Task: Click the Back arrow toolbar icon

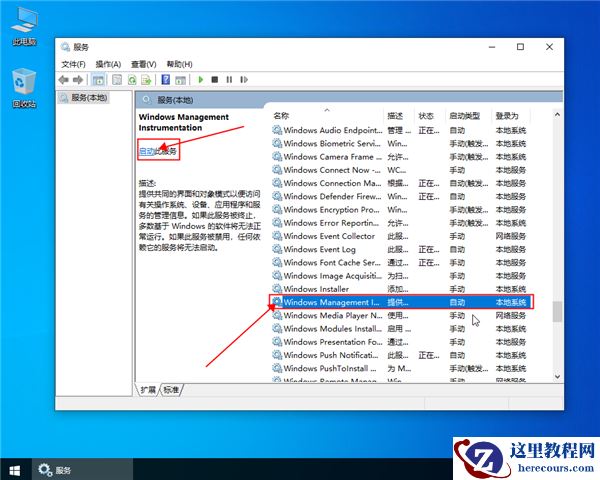Action: click(x=64, y=80)
